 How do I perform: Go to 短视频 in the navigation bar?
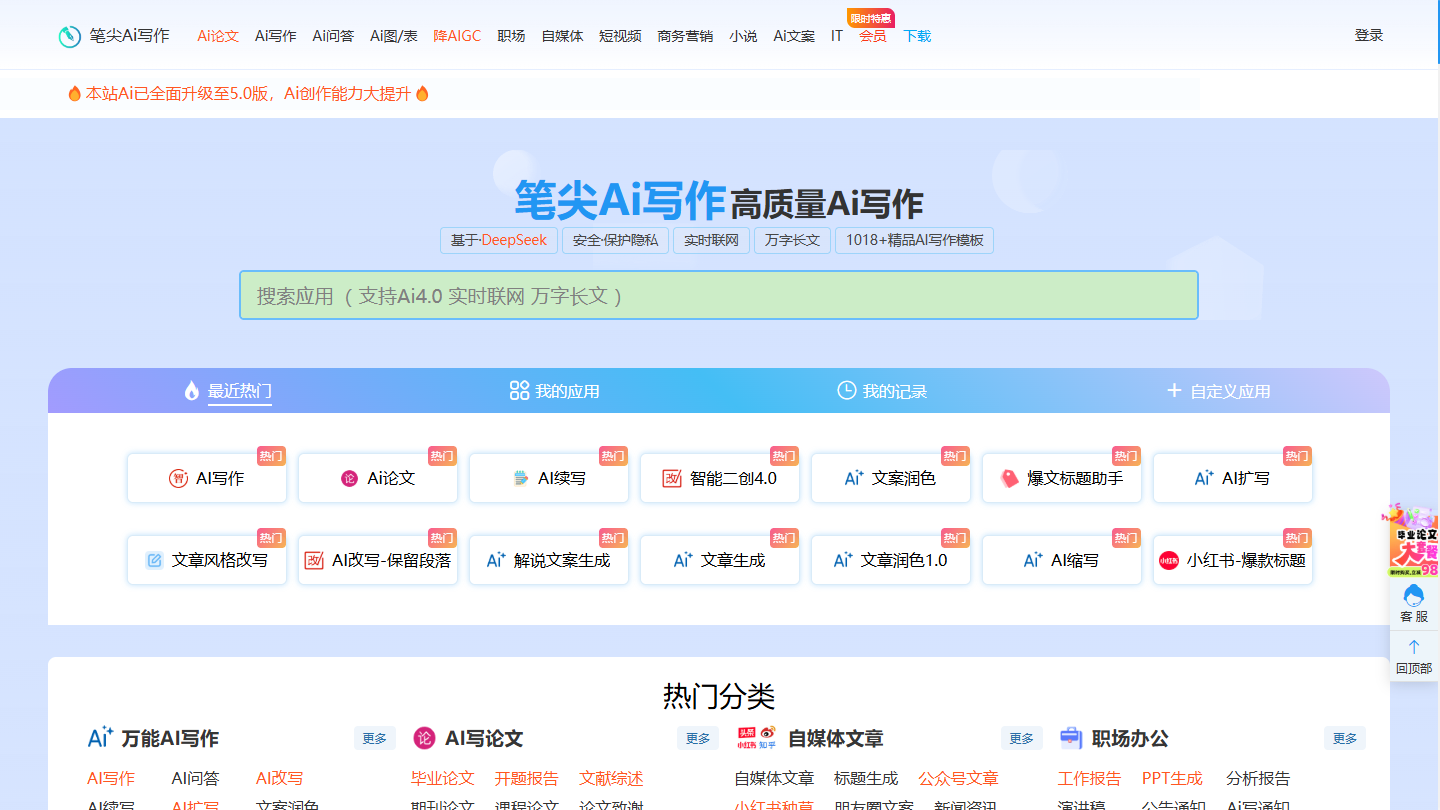620,36
